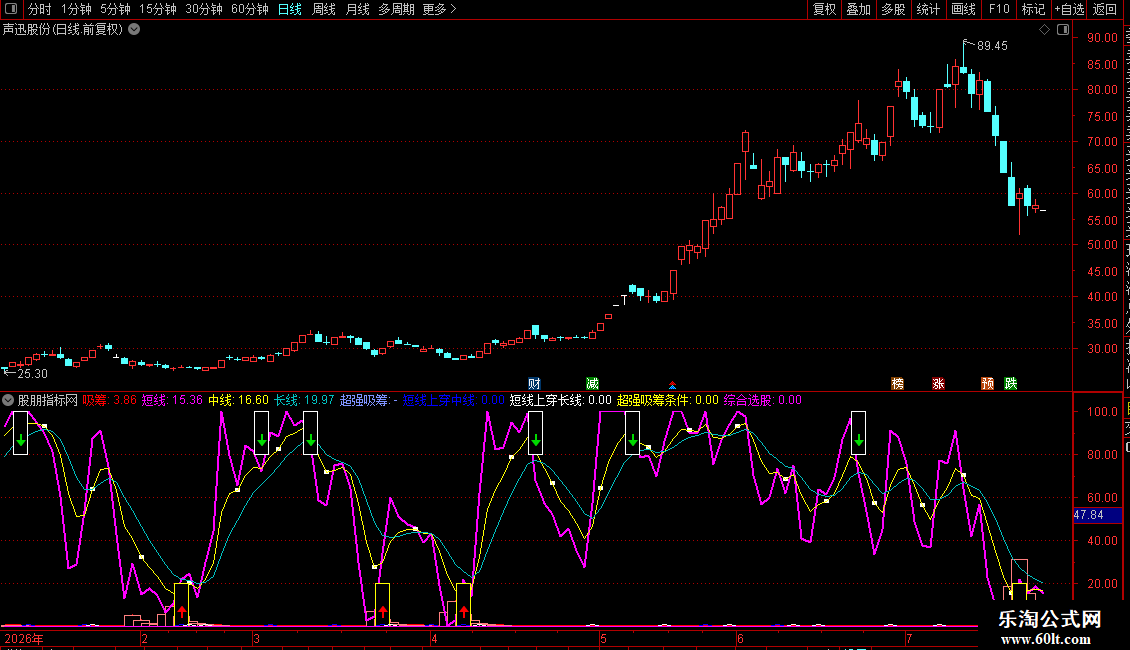Select the 15分钟 period tab

pos(157,9)
